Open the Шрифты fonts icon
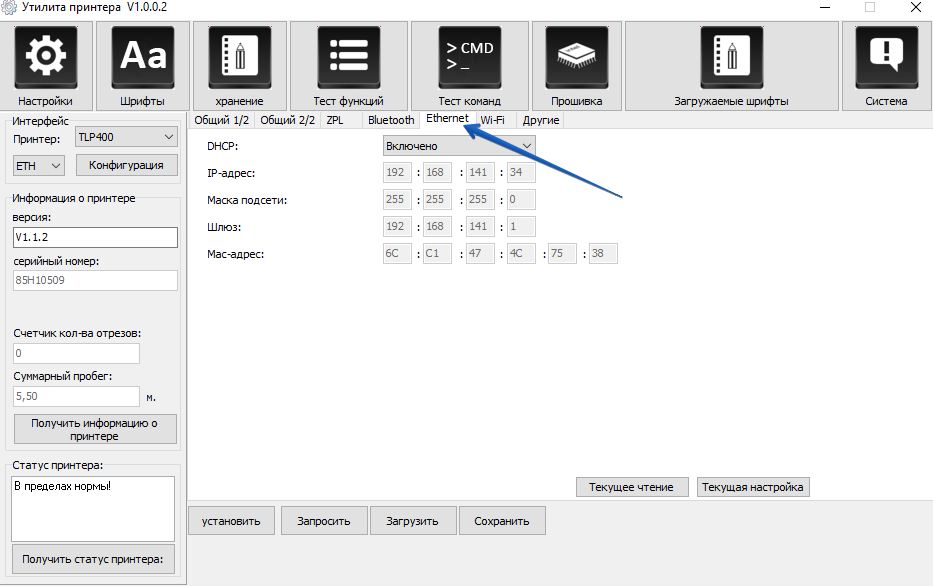933x586 pixels. click(x=142, y=59)
